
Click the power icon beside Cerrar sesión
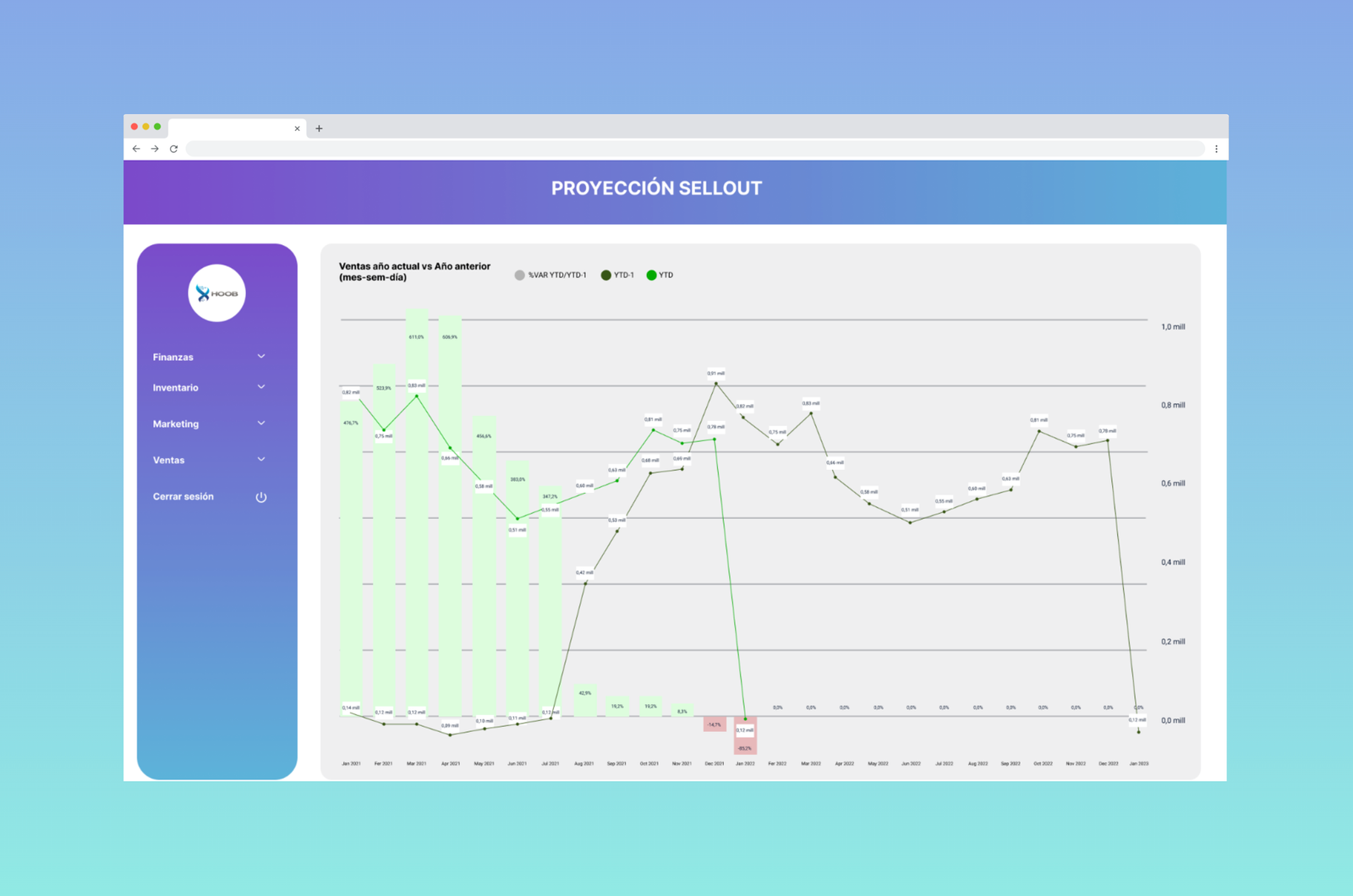click(261, 497)
